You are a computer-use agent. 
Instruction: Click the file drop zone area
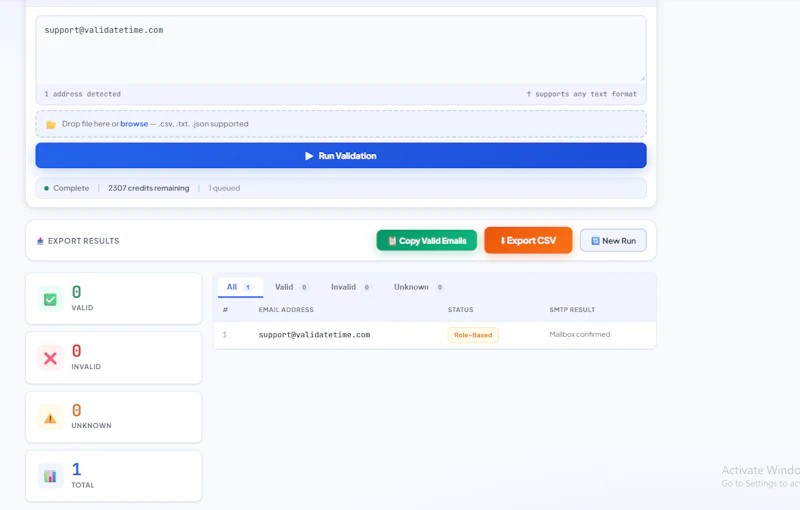point(341,124)
